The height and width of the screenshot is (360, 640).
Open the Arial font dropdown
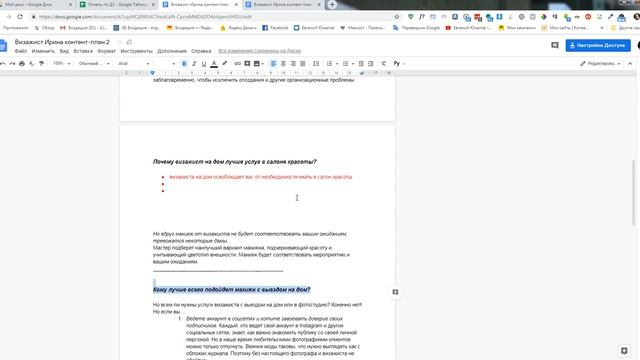click(x=133, y=64)
